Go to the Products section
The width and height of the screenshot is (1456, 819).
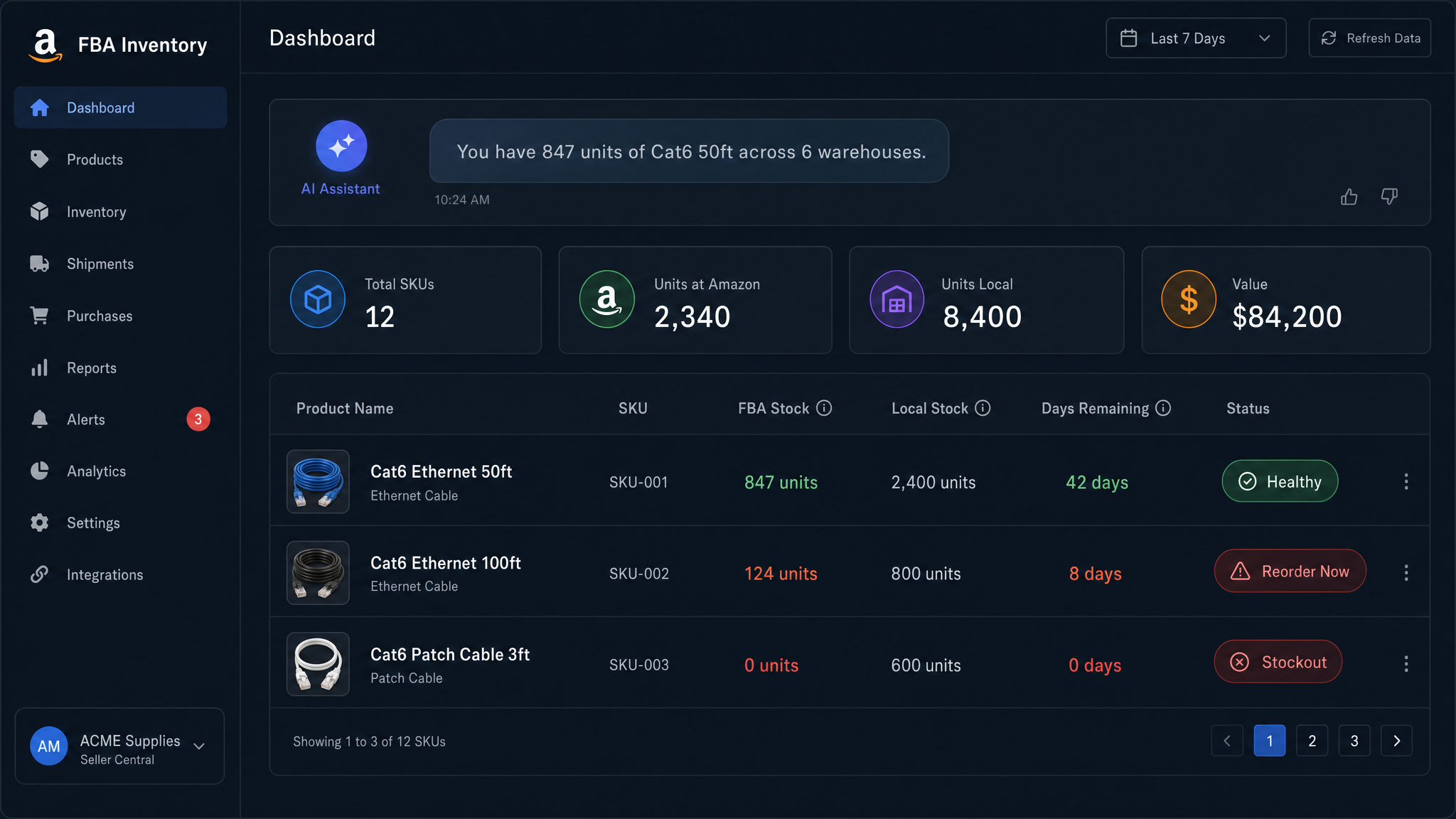pyautogui.click(x=120, y=159)
